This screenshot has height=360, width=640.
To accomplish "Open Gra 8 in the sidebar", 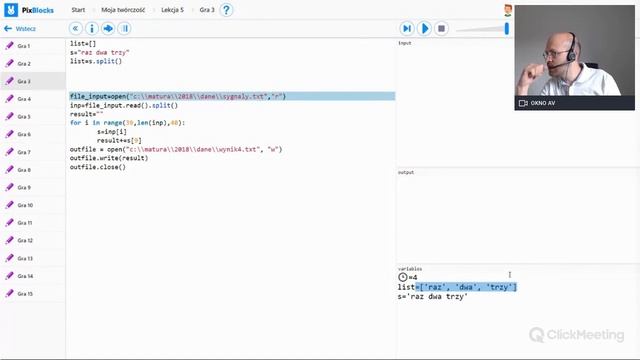I will coord(33,170).
